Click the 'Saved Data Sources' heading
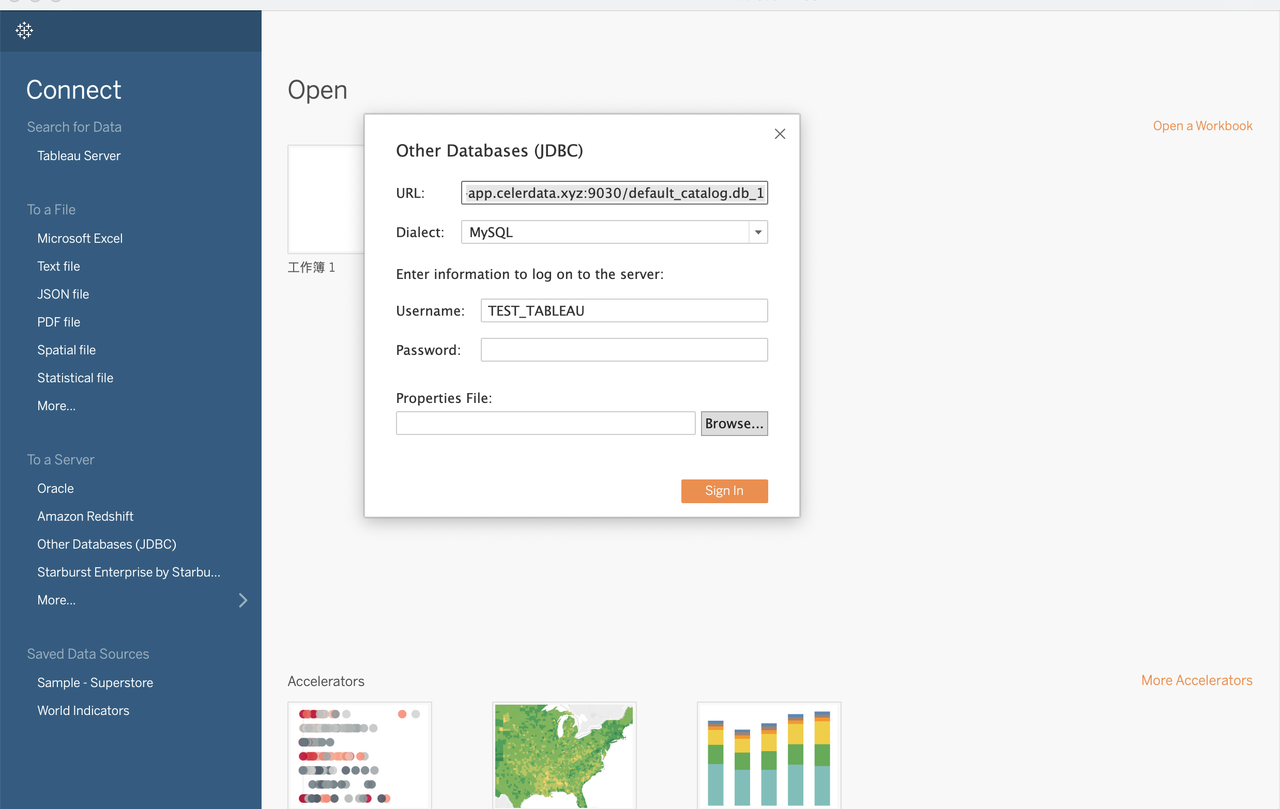Viewport: 1280px width, 809px height. click(88, 654)
